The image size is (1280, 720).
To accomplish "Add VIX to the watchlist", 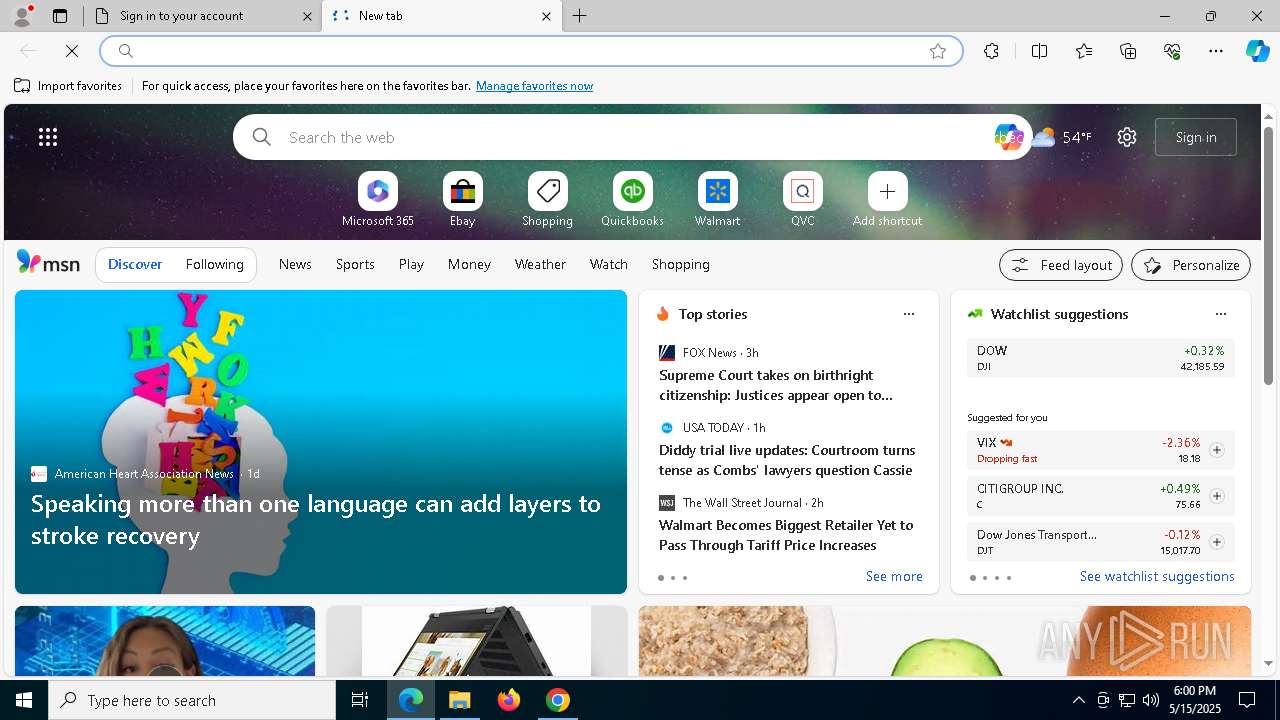I will coord(1216,450).
